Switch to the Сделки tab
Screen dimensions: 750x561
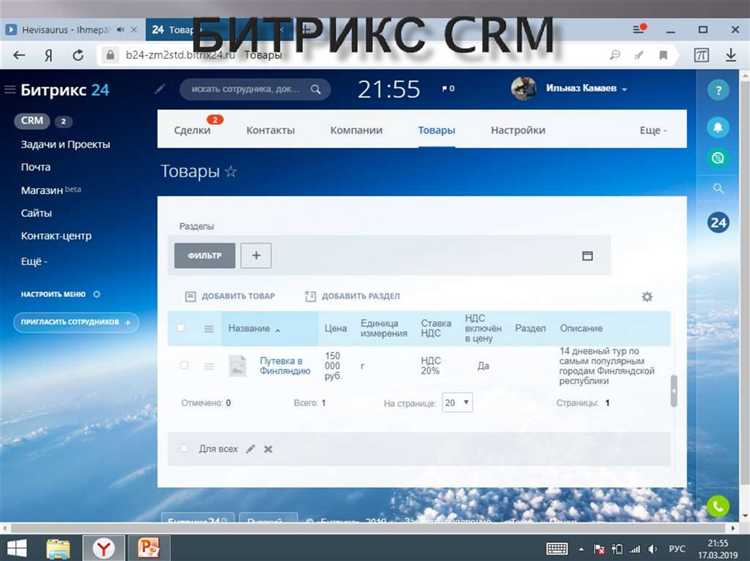tap(192, 131)
